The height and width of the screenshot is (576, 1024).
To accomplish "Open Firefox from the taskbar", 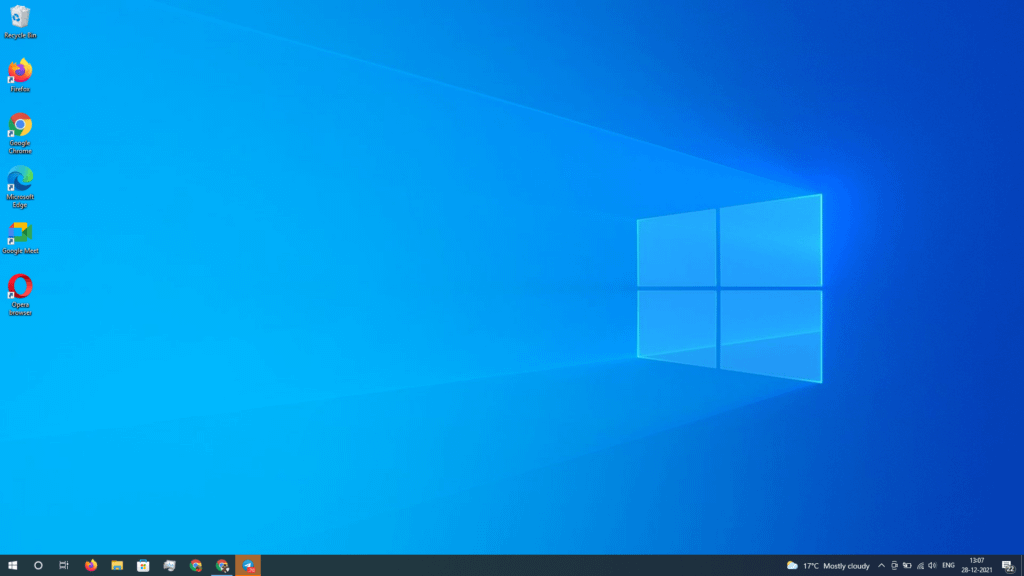I will [91, 565].
